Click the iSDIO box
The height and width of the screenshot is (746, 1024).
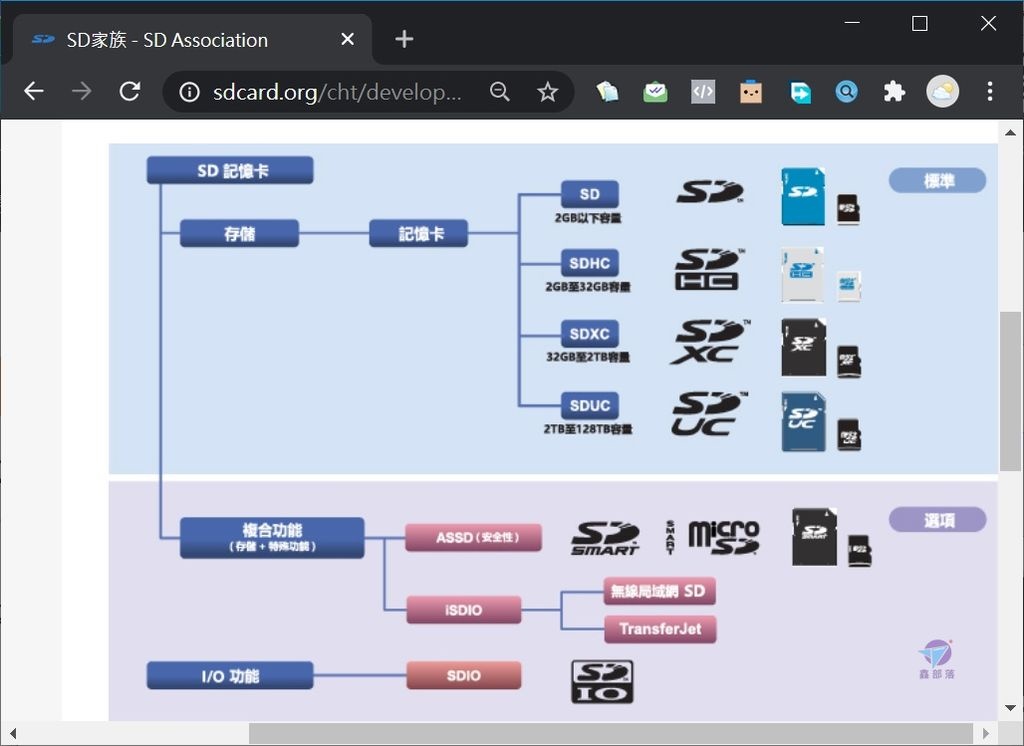464,609
